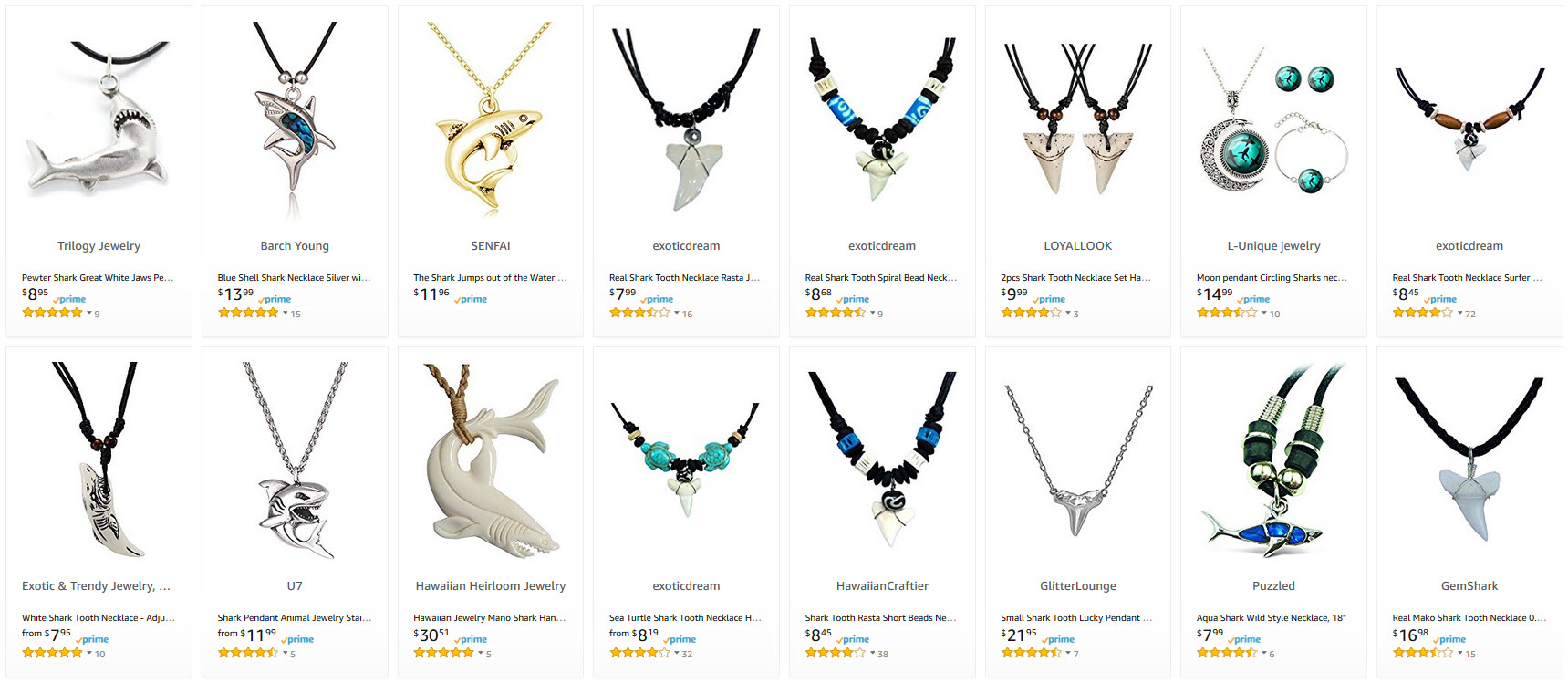1568x682 pixels.
Task: Open the Puzzled Aqua Shark necklace image
Action: coord(1273,460)
